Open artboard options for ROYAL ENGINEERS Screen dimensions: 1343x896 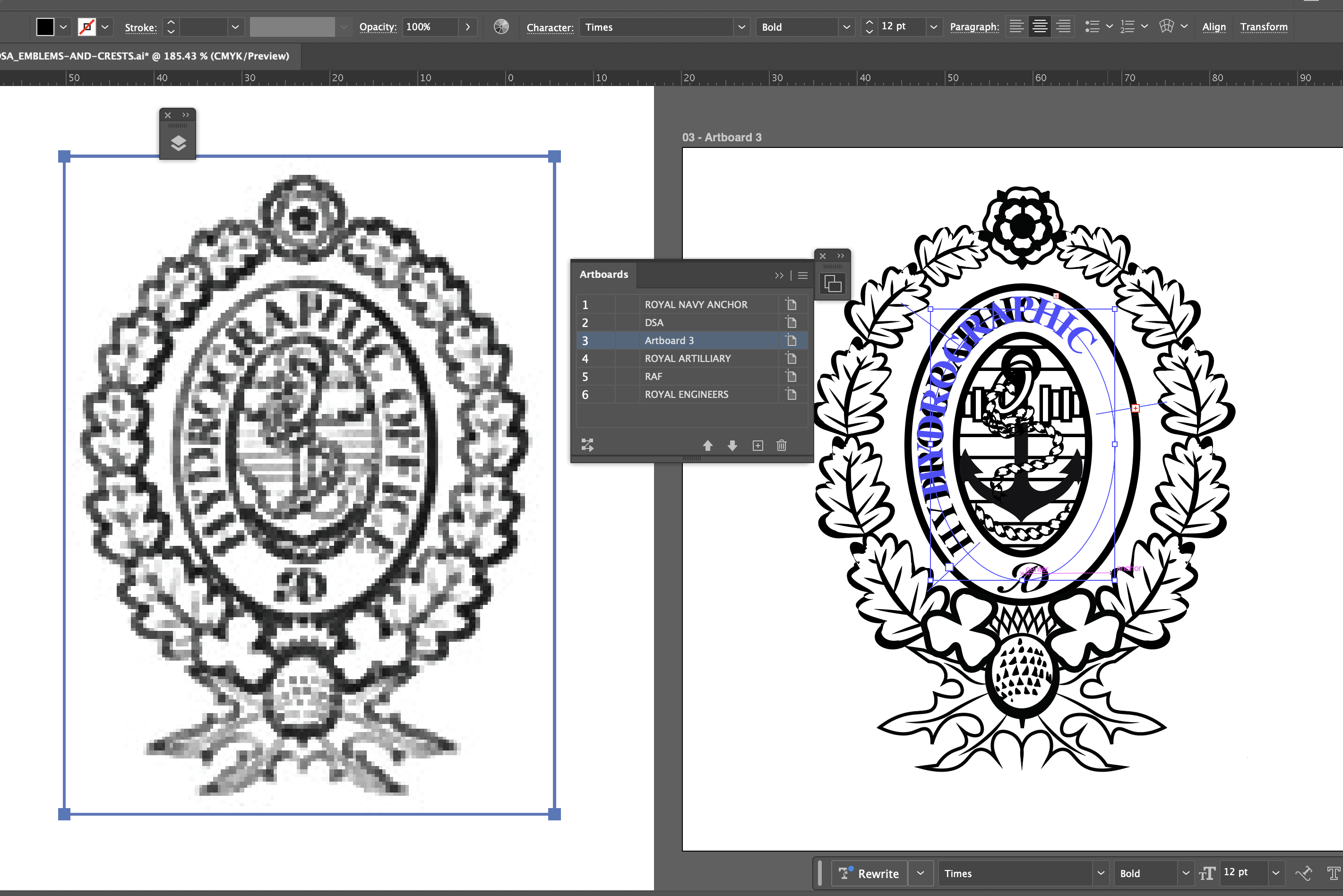click(x=791, y=394)
